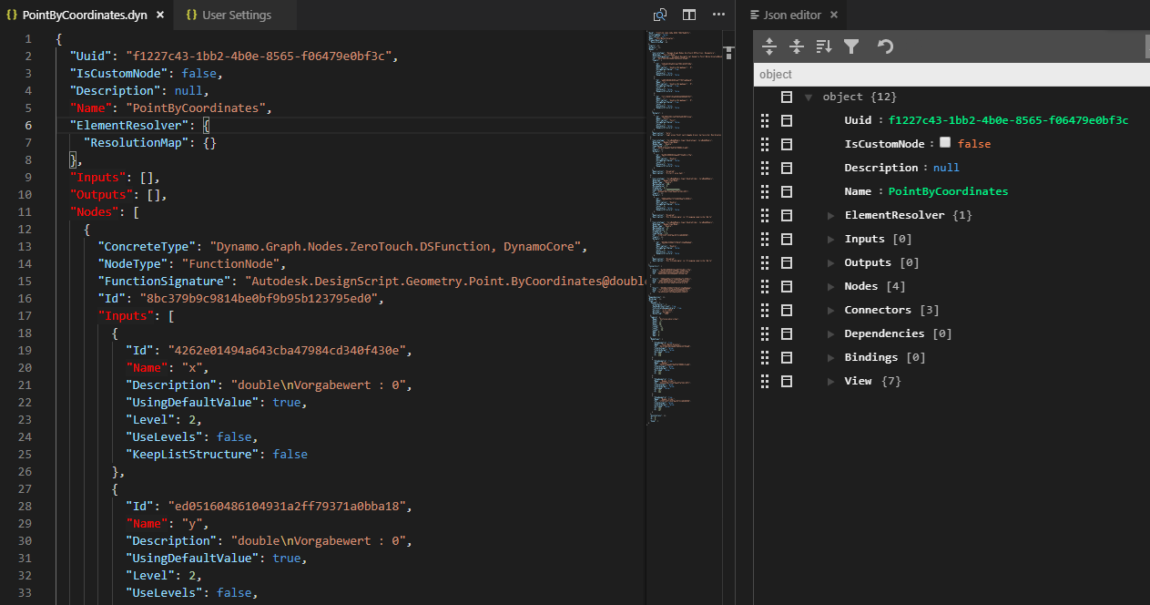Expand the Outputs array node

click(x=830, y=263)
